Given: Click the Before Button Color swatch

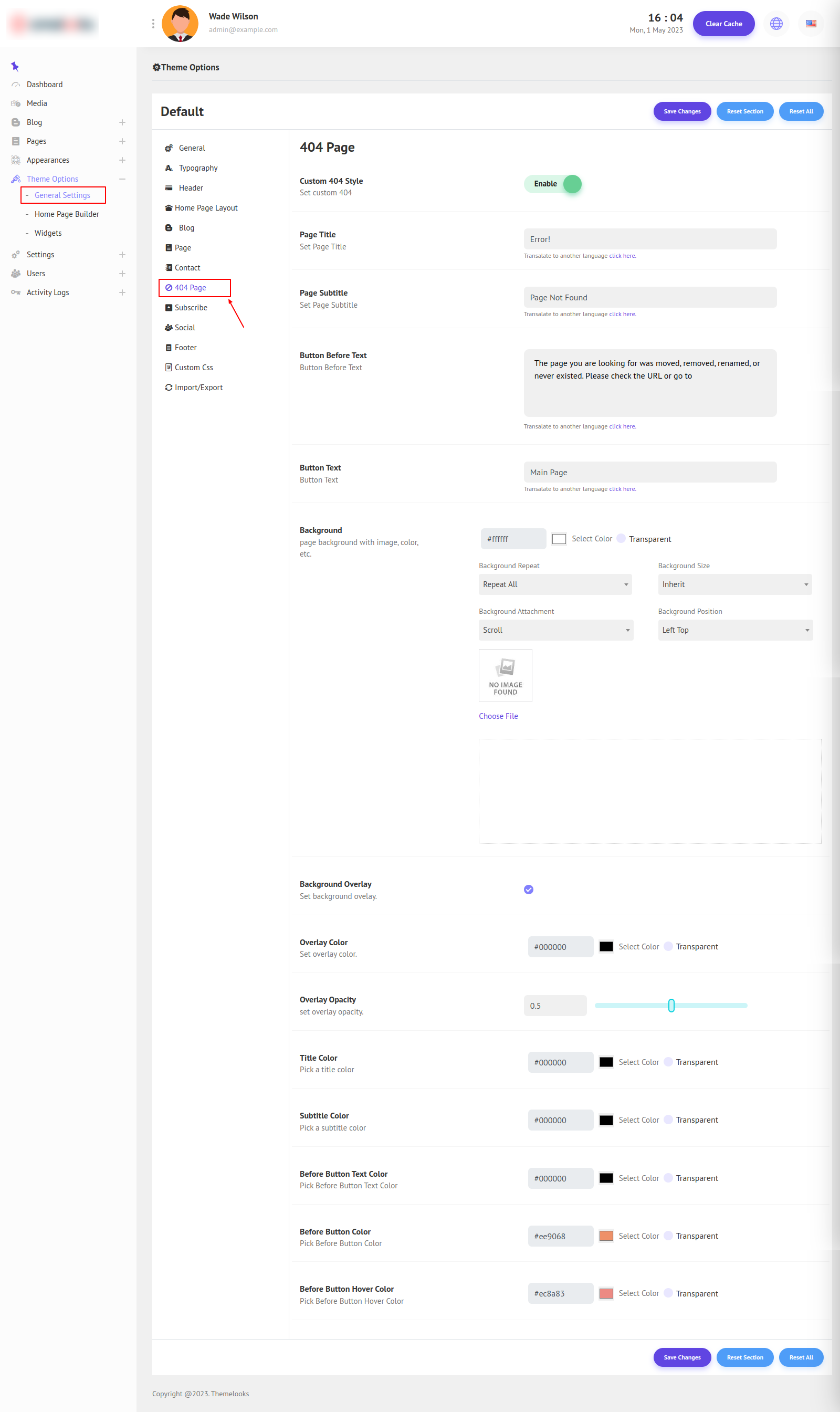Looking at the screenshot, I should [606, 1236].
